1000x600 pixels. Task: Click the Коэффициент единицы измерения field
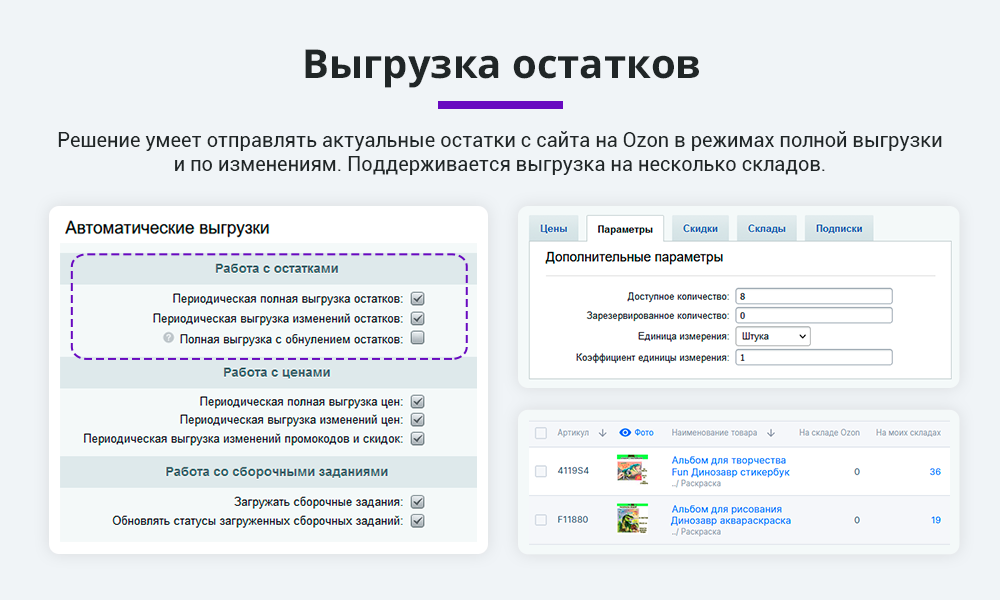click(813, 357)
